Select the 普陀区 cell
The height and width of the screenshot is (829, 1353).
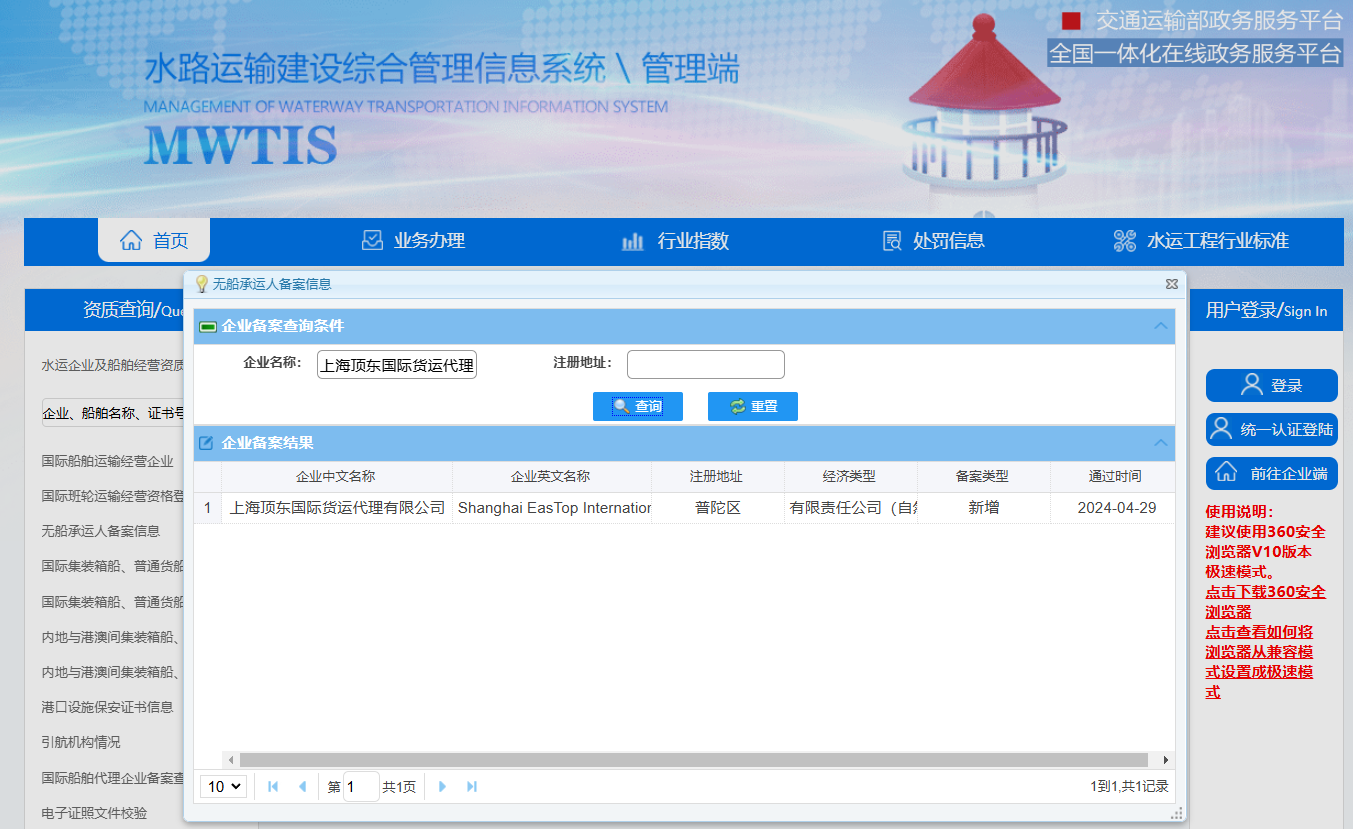pyautogui.click(x=717, y=508)
